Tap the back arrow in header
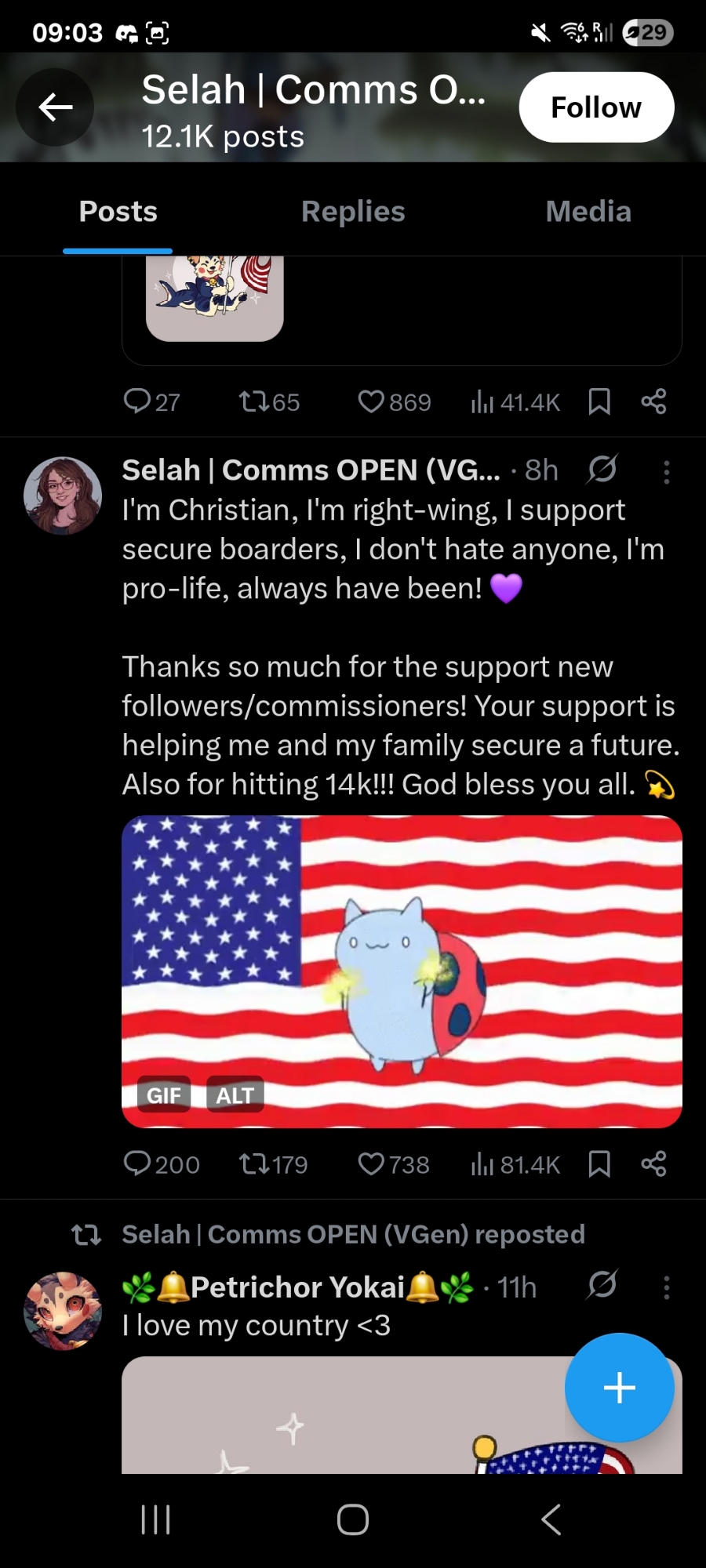The image size is (706, 1568). click(x=55, y=107)
